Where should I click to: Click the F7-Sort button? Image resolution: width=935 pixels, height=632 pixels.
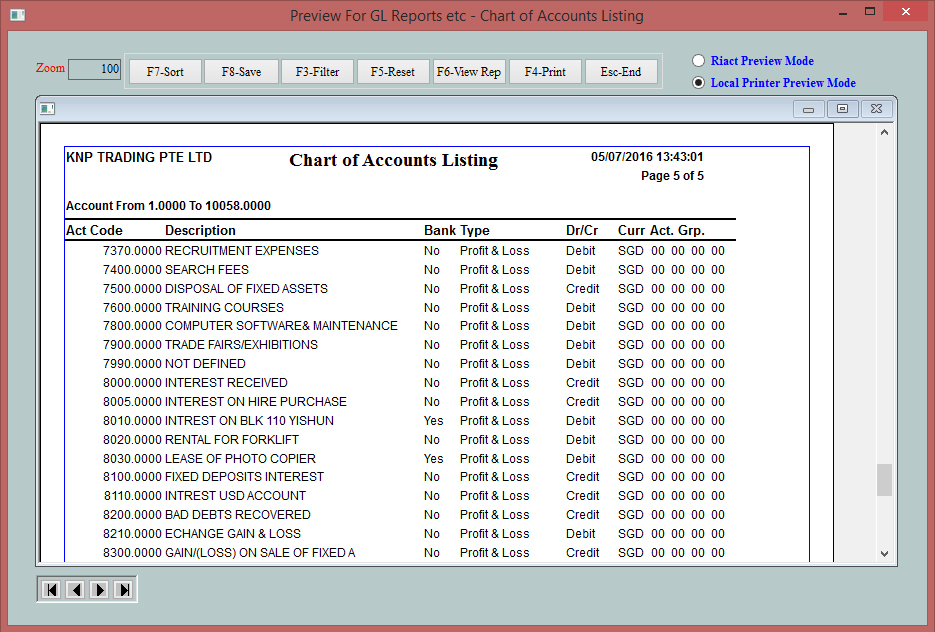(165, 72)
